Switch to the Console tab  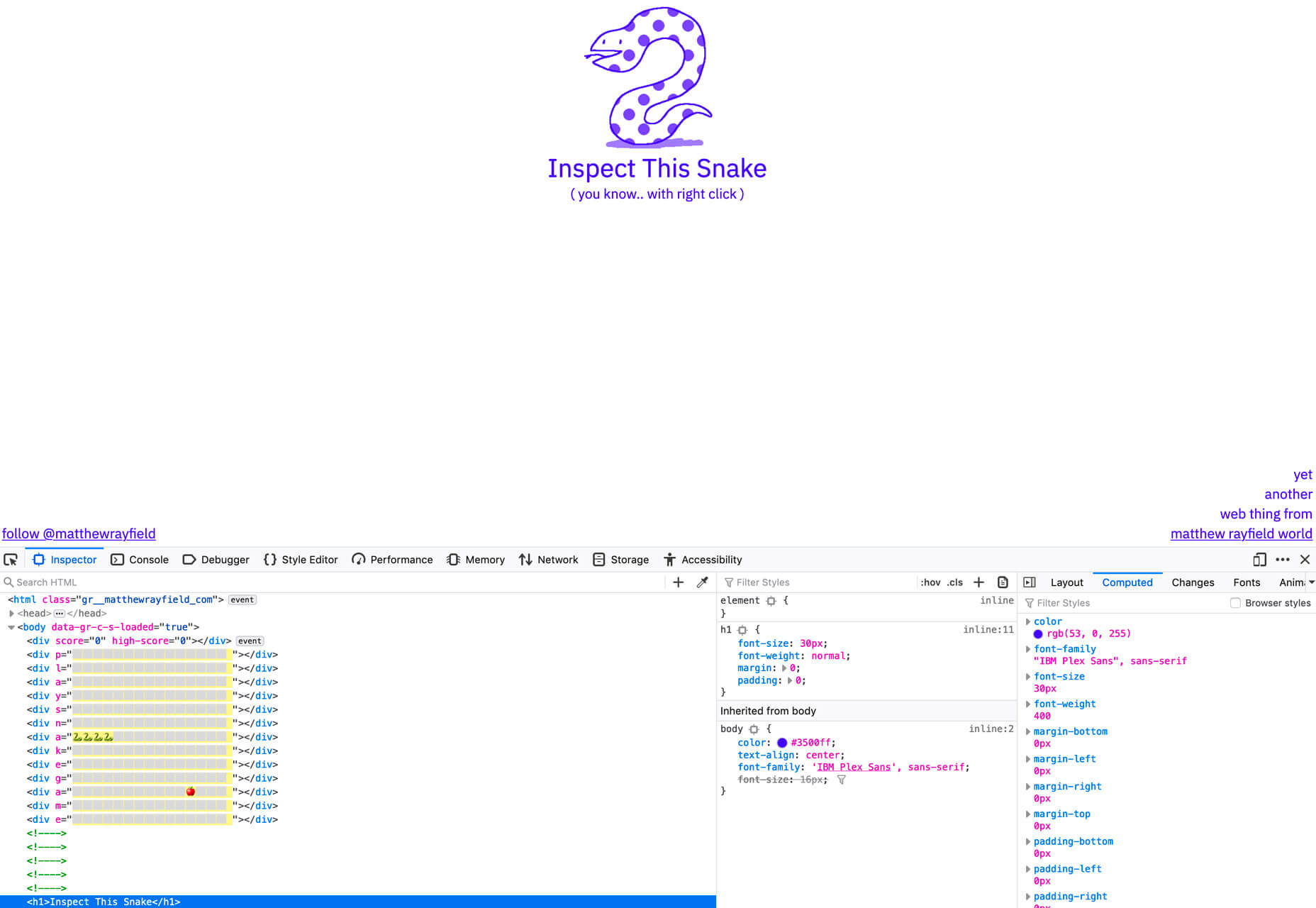(x=140, y=560)
